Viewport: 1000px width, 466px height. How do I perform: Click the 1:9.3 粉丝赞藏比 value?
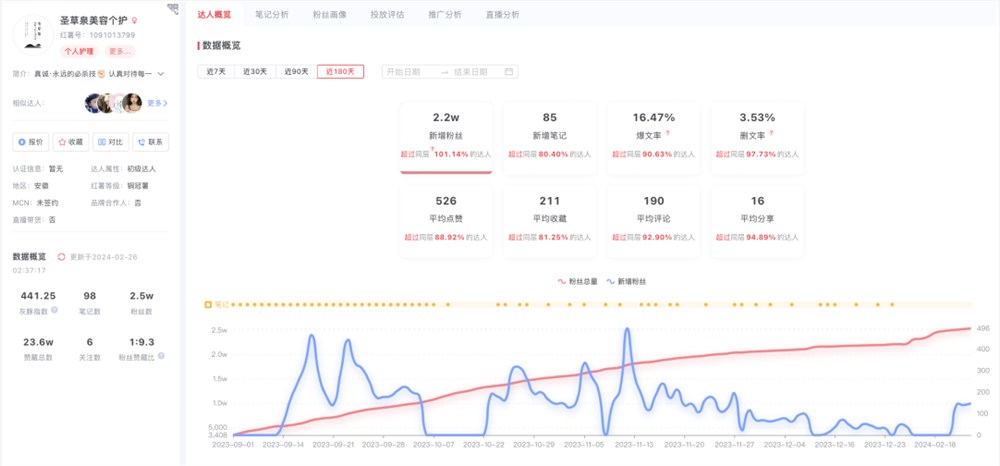click(142, 342)
